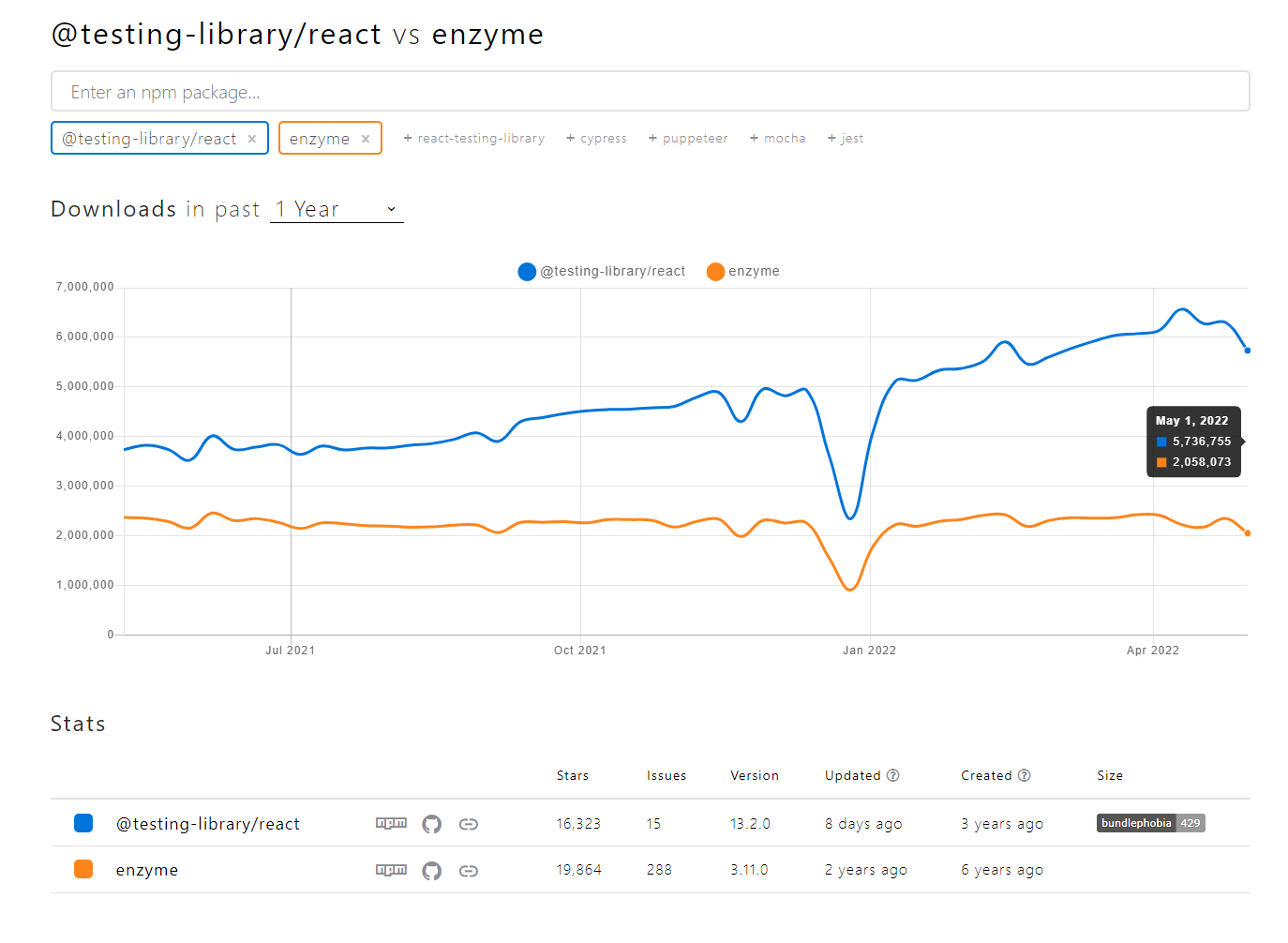1288x943 pixels.
Task: Focus the npm package search field
Action: point(651,91)
